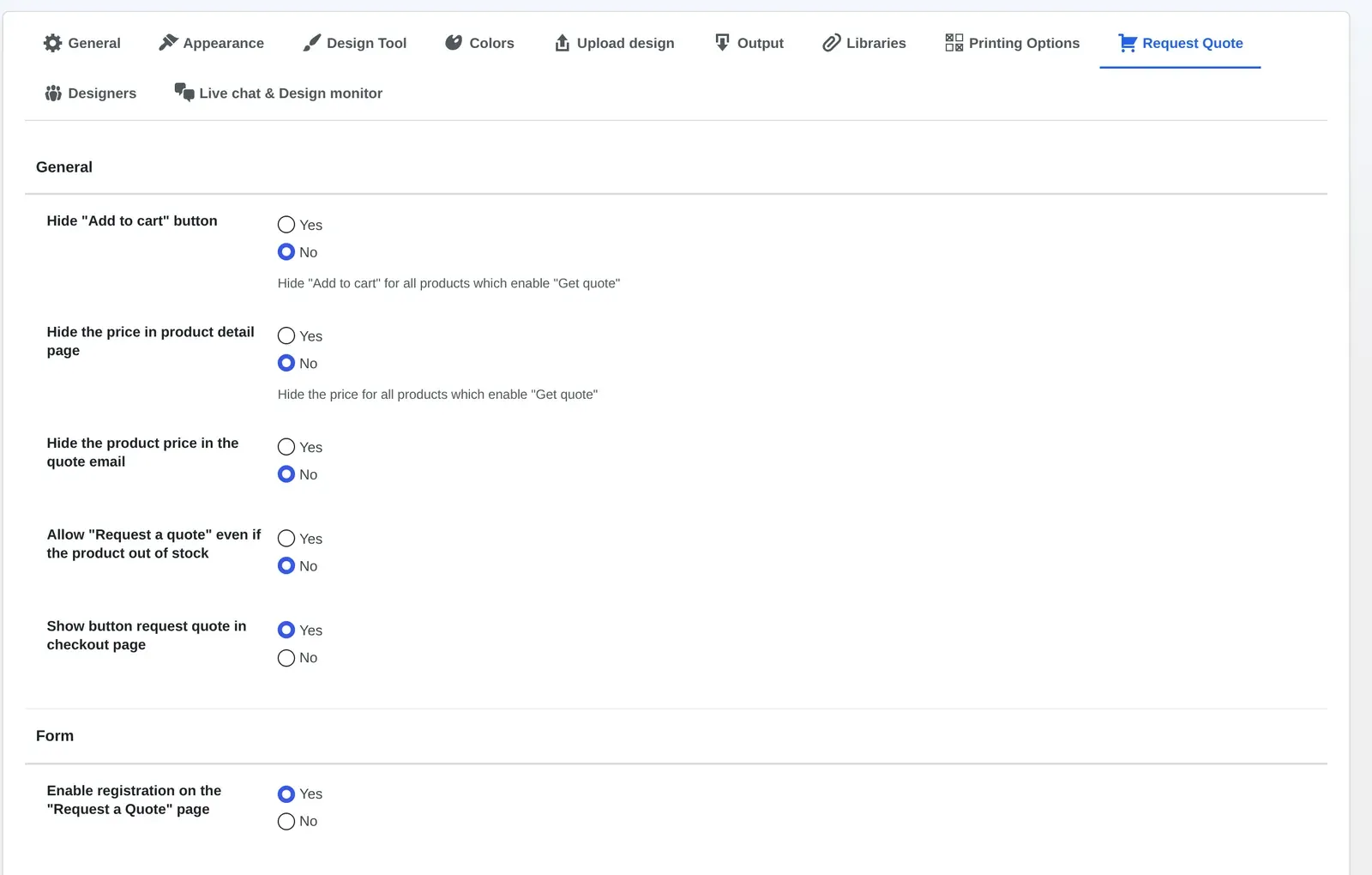Screen dimensions: 1372x875
Task: Switch to the Output tab label
Action: click(761, 43)
